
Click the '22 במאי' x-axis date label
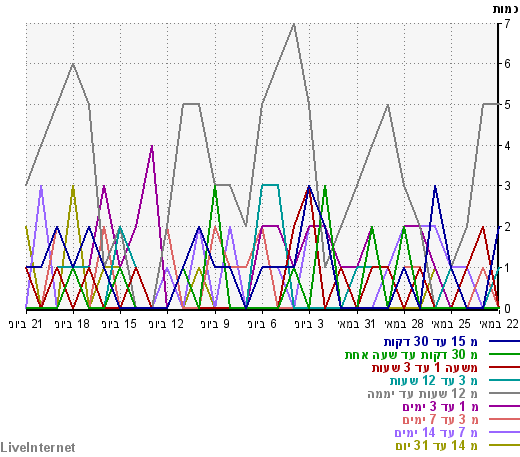coord(499,324)
